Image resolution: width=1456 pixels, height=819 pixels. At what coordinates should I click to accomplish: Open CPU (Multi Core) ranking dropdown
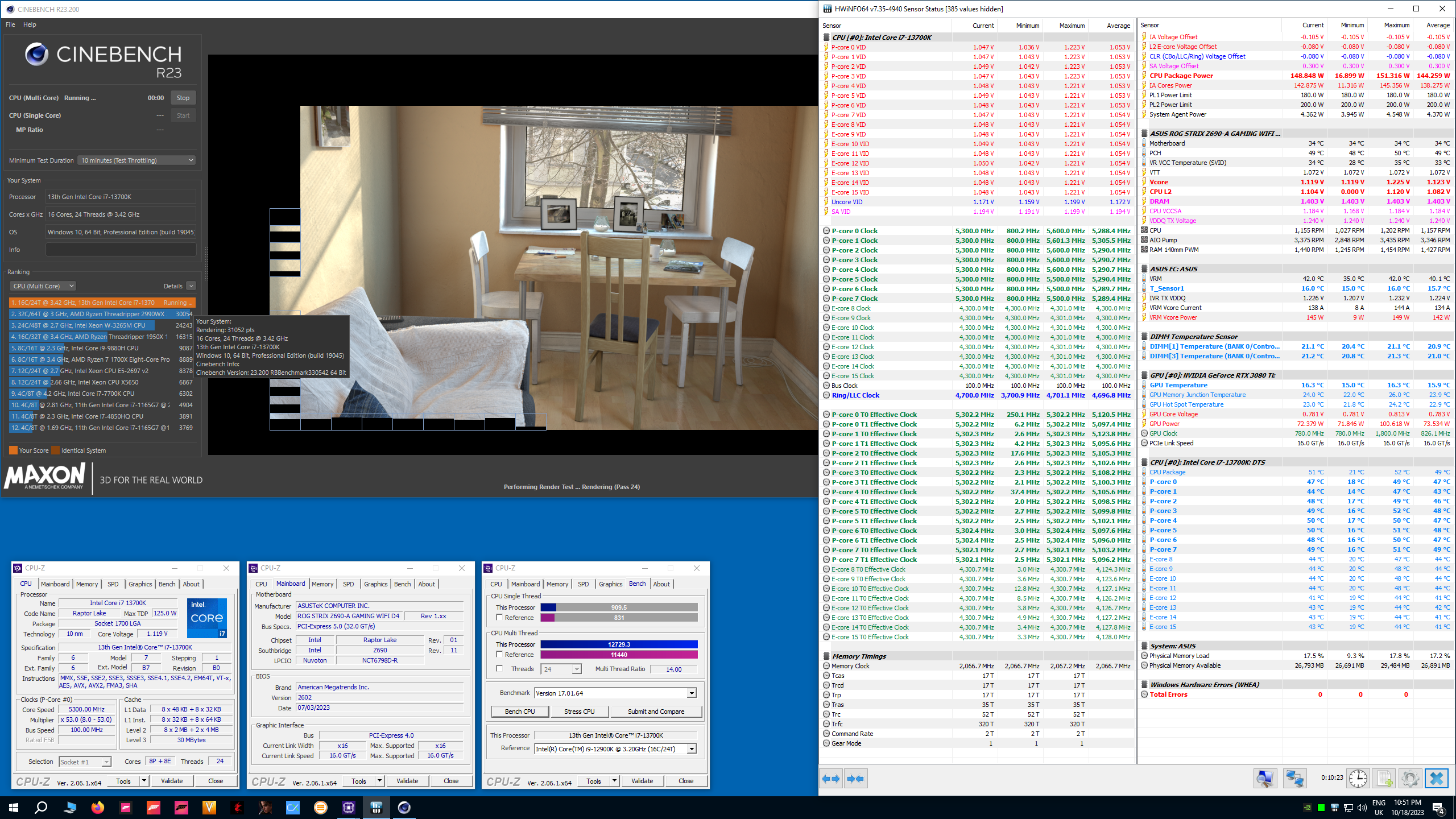click(43, 286)
